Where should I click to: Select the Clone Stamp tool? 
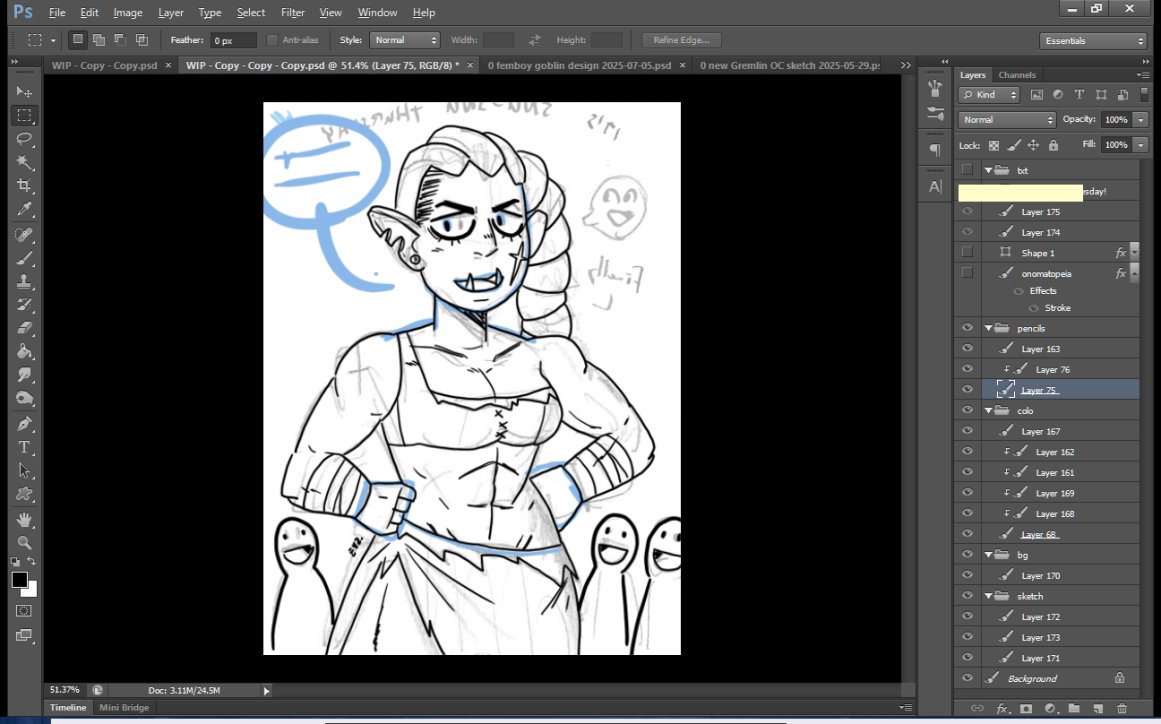coord(24,281)
